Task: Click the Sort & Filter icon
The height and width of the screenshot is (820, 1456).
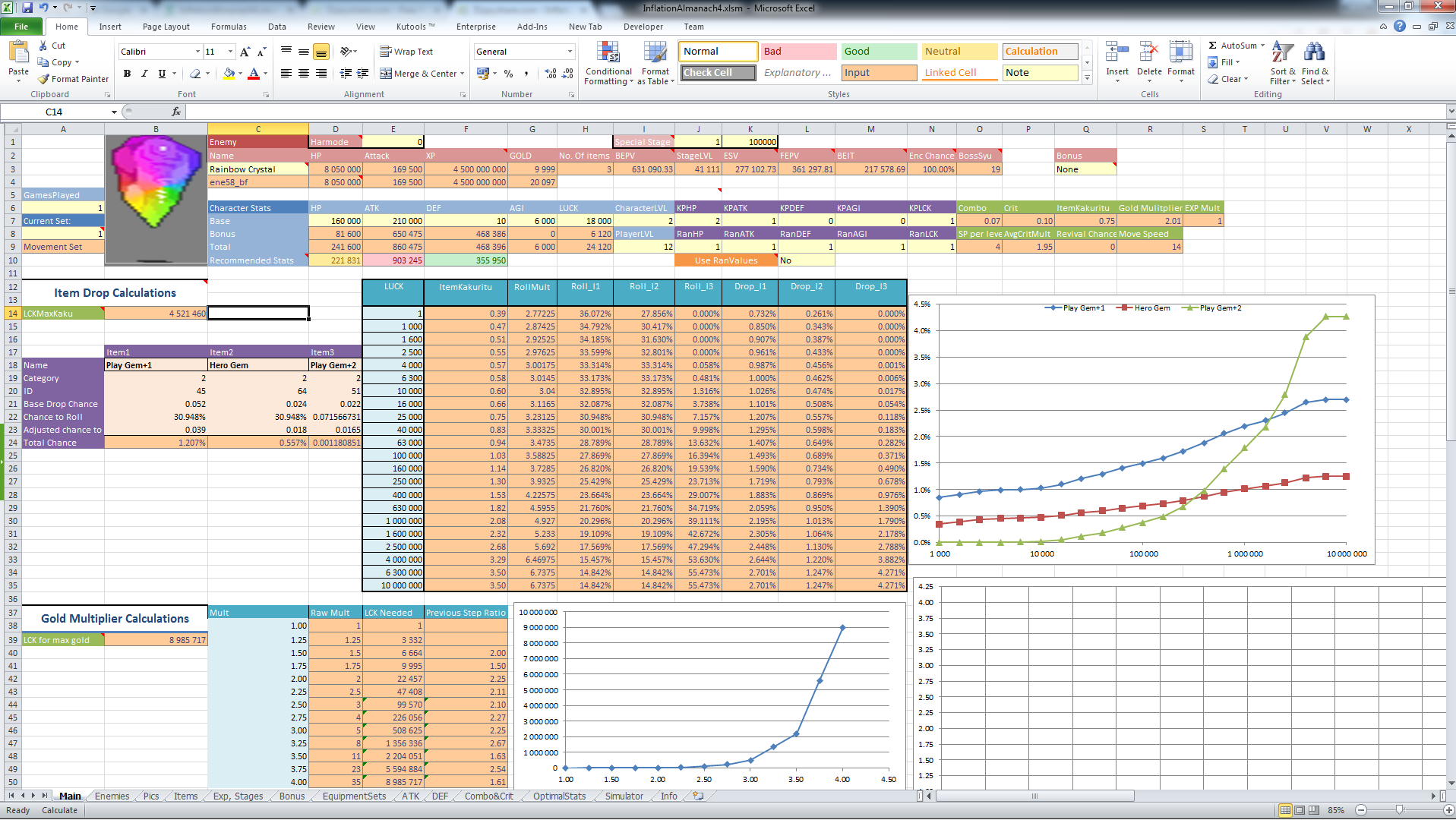Action: pyautogui.click(x=1282, y=53)
